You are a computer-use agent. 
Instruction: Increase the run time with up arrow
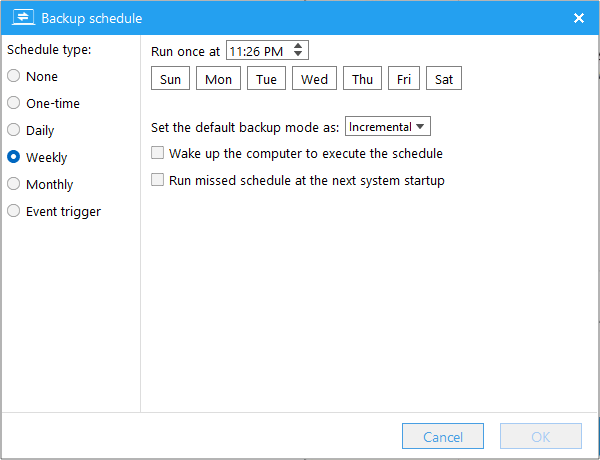(x=300, y=46)
